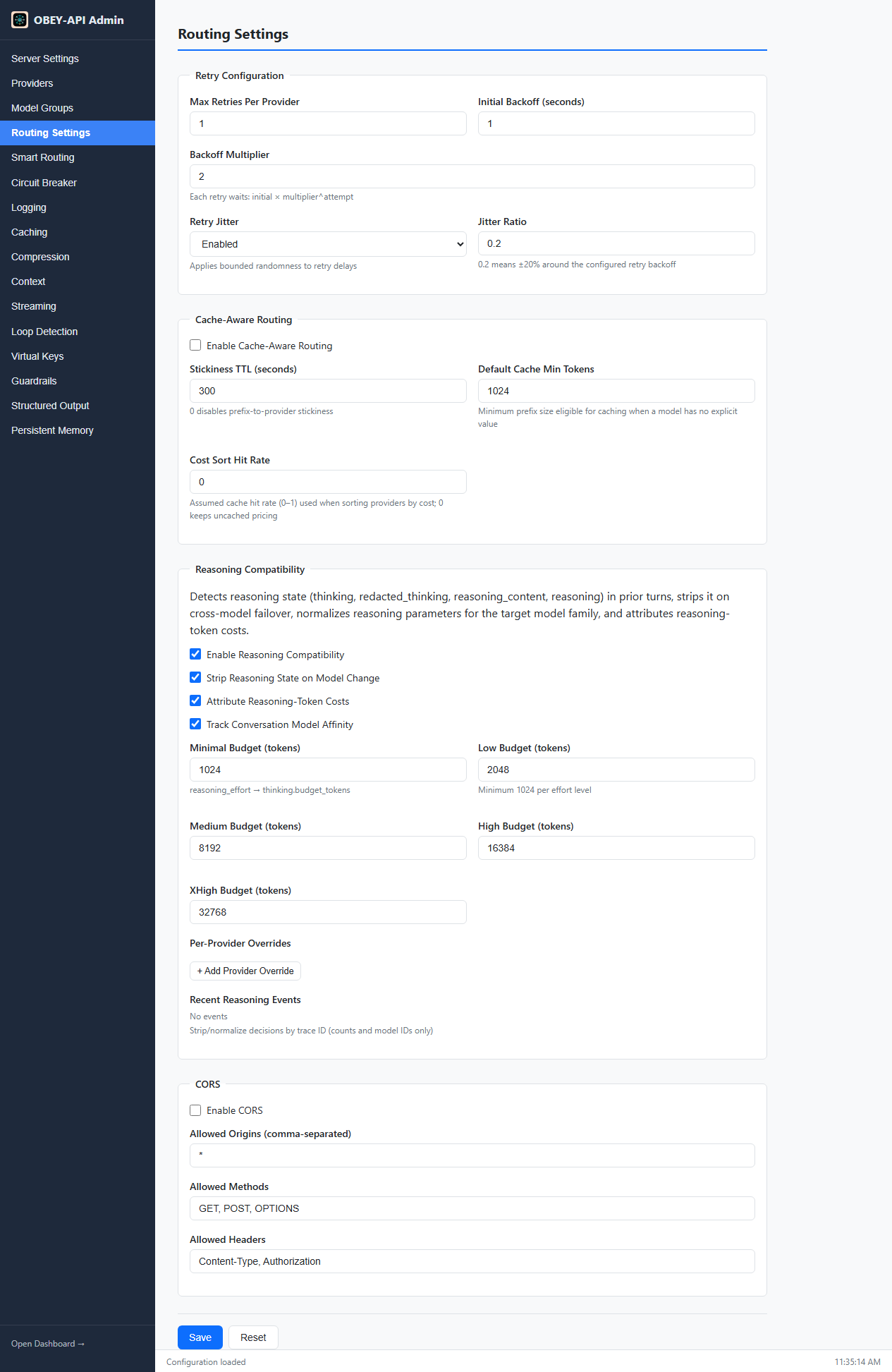Uncheck Track Conversation Model Affinity
The height and width of the screenshot is (1372, 892).
[x=195, y=724]
